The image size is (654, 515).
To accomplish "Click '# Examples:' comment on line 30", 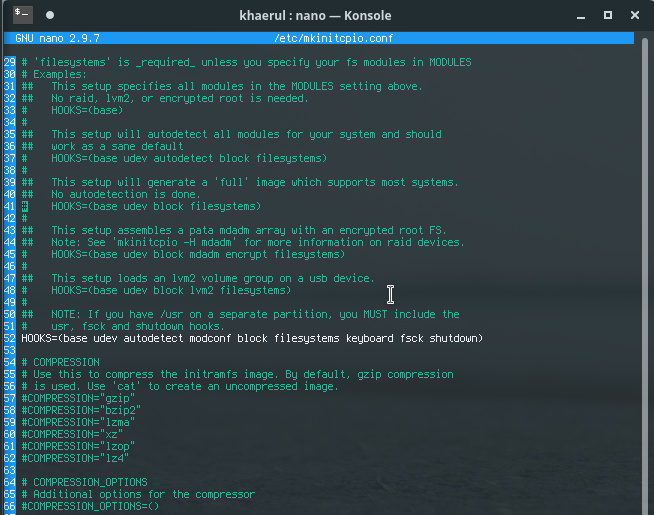I will tap(54, 75).
